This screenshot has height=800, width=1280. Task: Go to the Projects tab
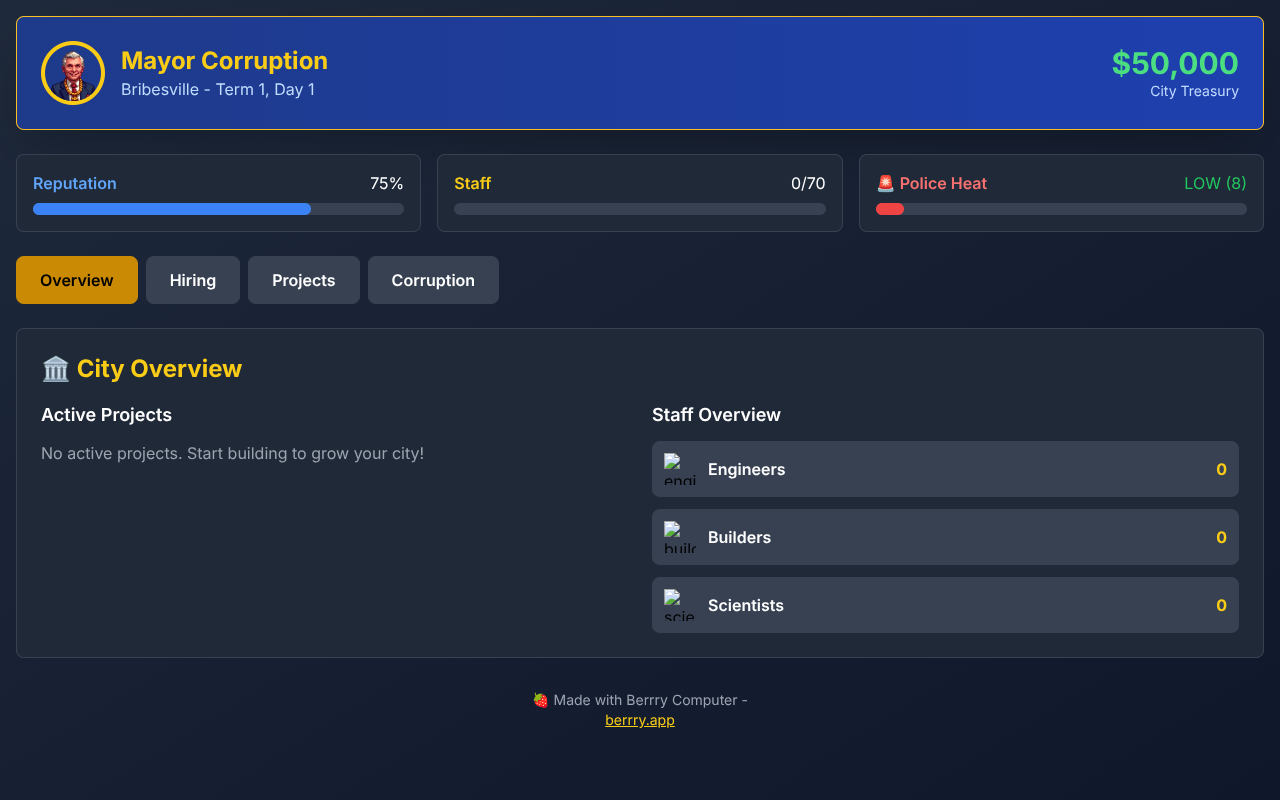(x=304, y=280)
